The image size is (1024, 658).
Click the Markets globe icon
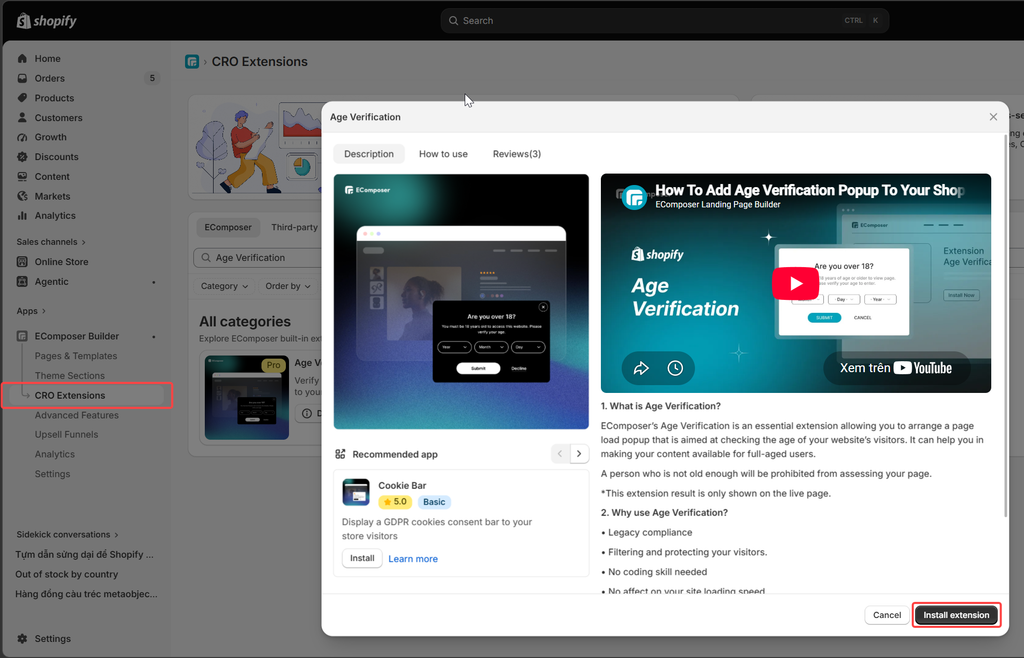[22, 196]
